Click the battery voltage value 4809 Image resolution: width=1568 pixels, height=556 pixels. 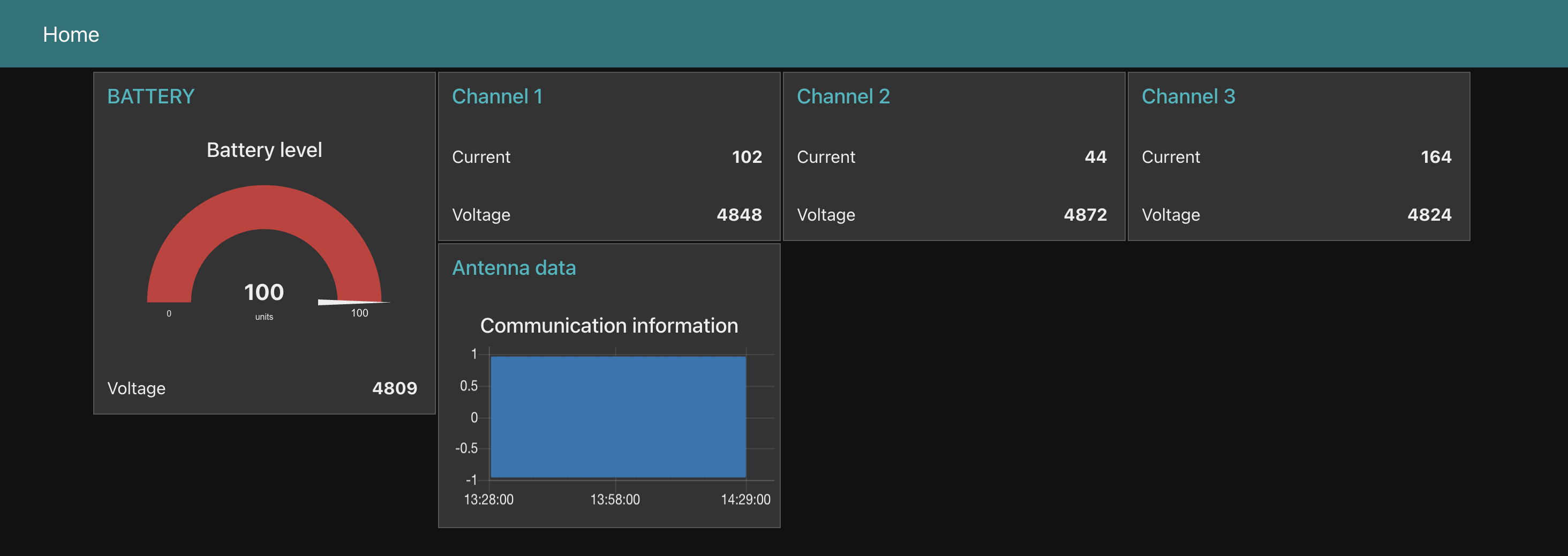pyautogui.click(x=395, y=388)
